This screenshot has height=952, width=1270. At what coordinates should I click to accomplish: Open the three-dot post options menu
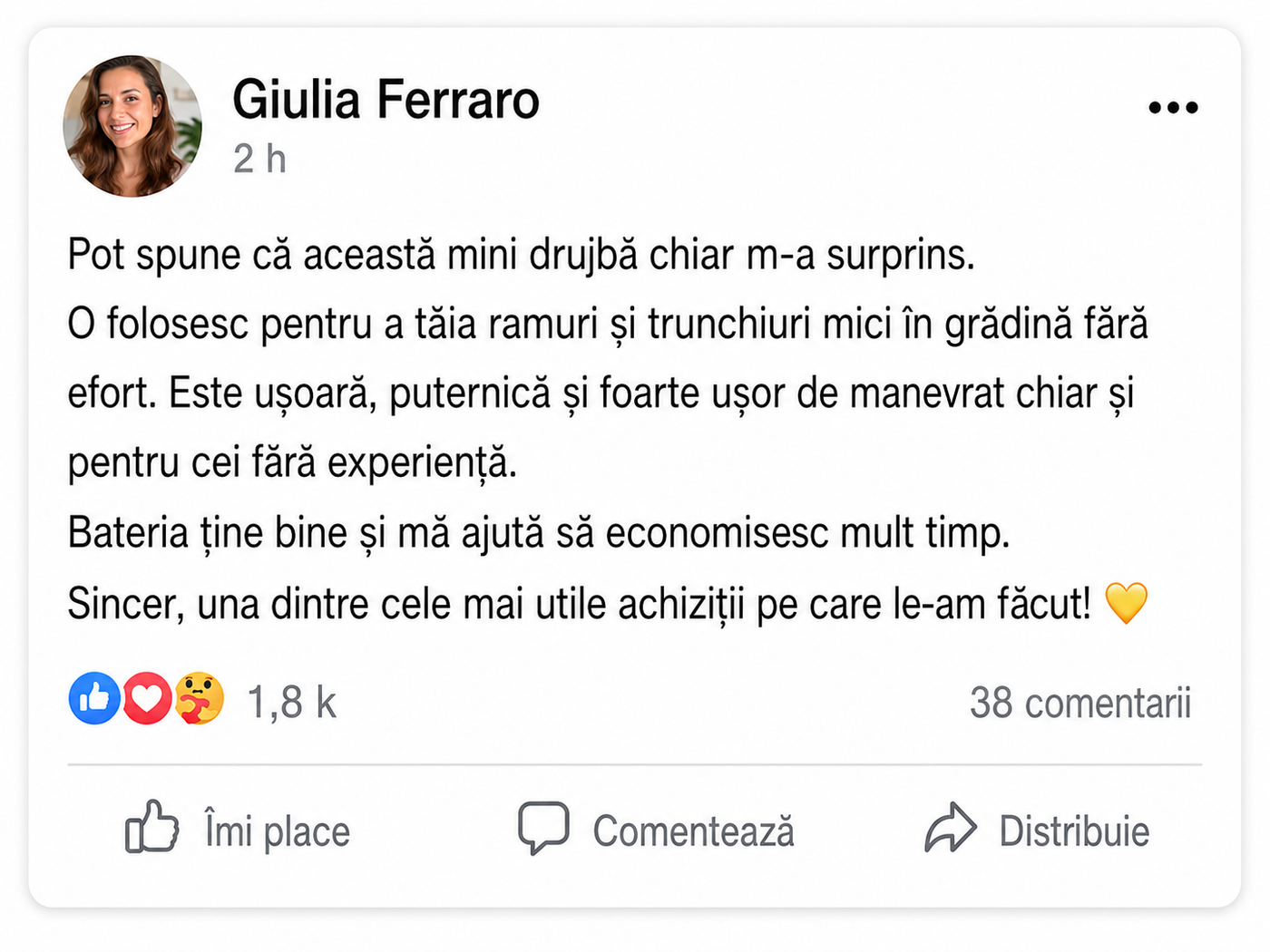tap(1173, 108)
